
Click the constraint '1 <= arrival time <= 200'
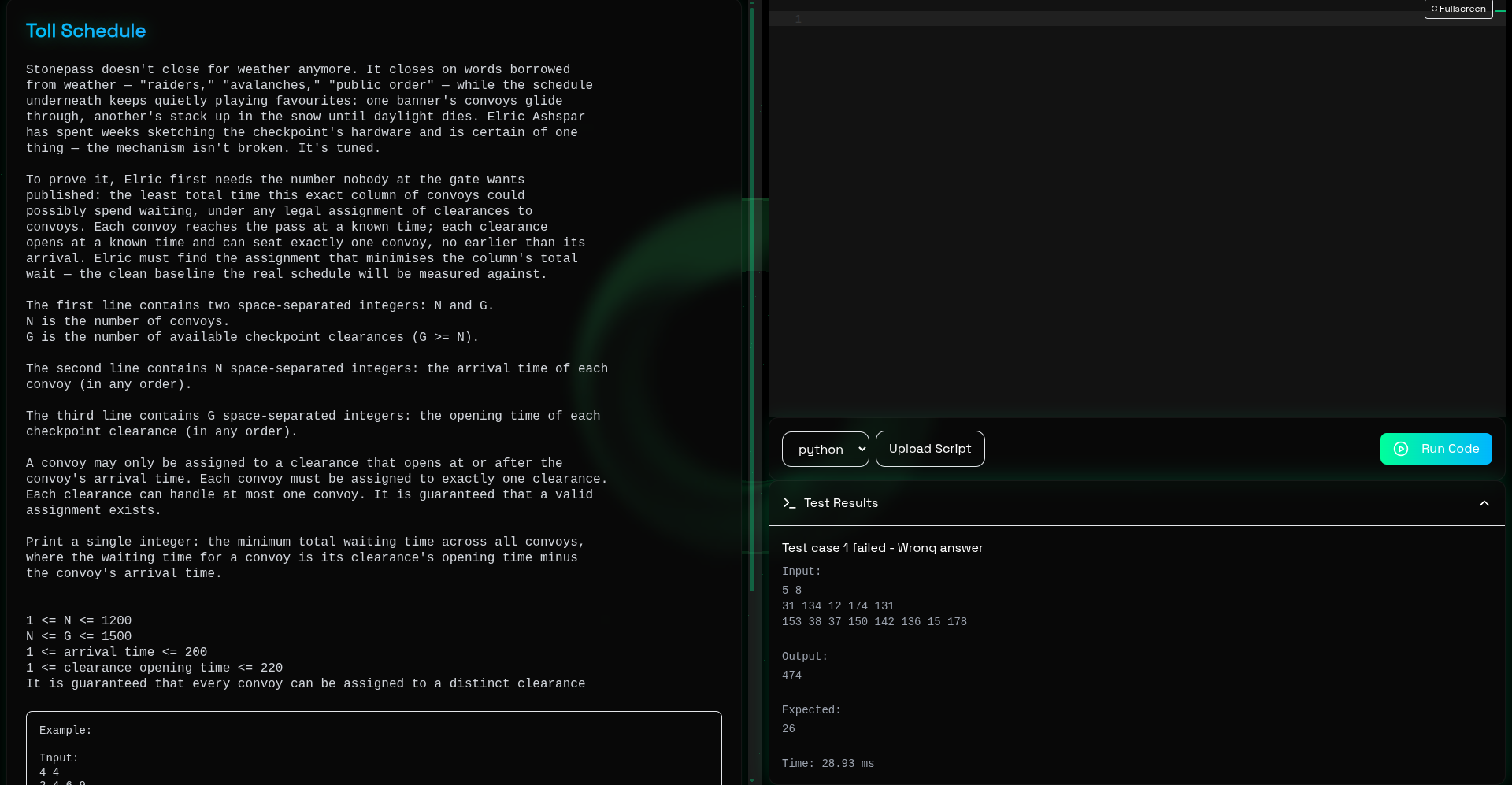(117, 652)
